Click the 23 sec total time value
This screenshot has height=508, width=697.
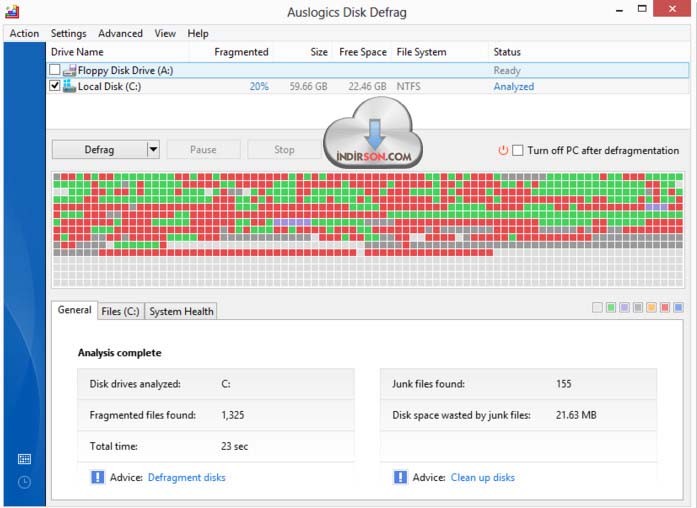[x=235, y=446]
